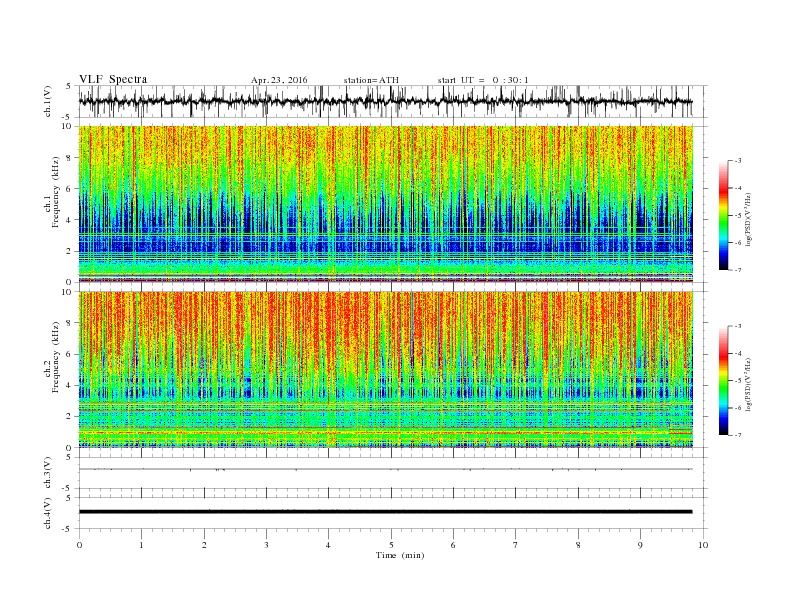Click the "4" tick on the time axis
Image resolution: width=792 pixels, height=612 pixels.
[329, 545]
